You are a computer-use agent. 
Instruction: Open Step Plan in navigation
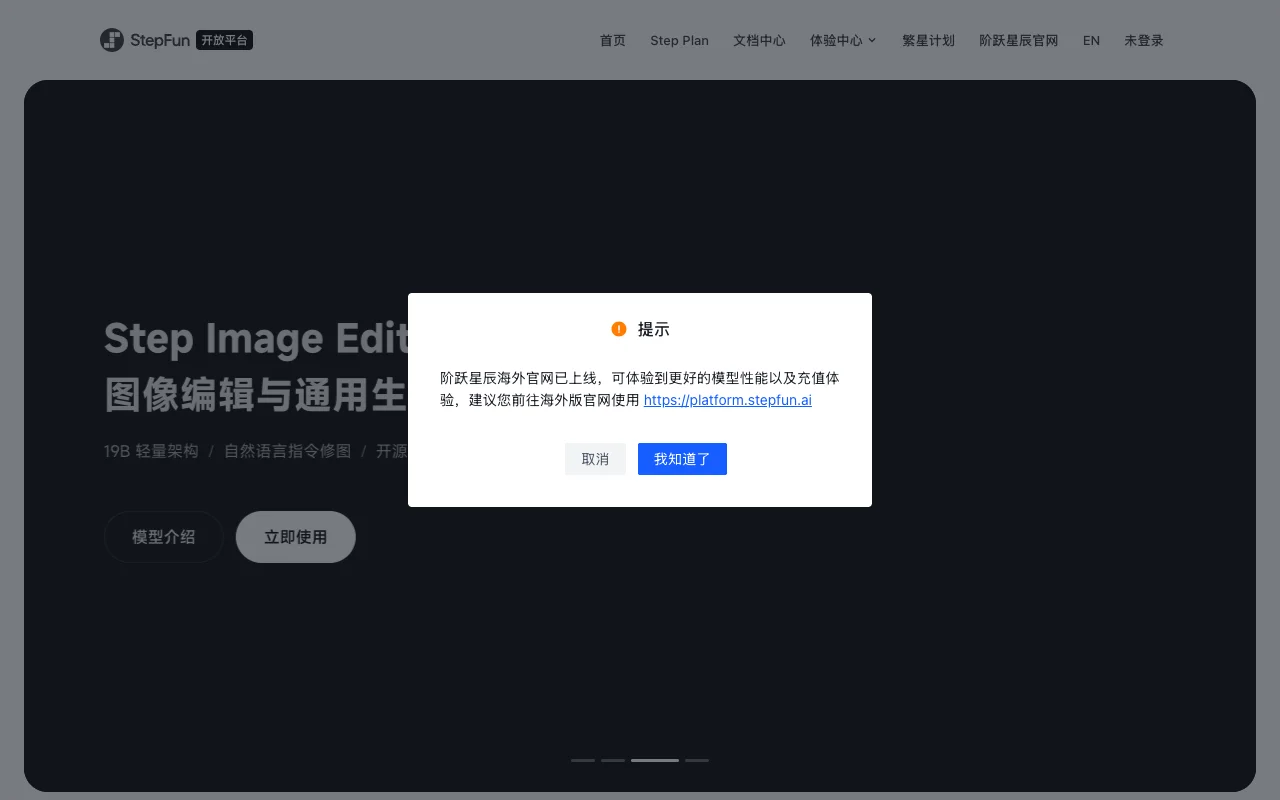click(x=679, y=41)
